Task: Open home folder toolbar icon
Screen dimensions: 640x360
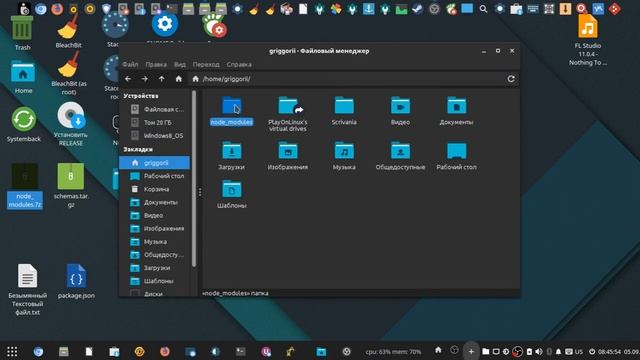Action: coord(178,79)
